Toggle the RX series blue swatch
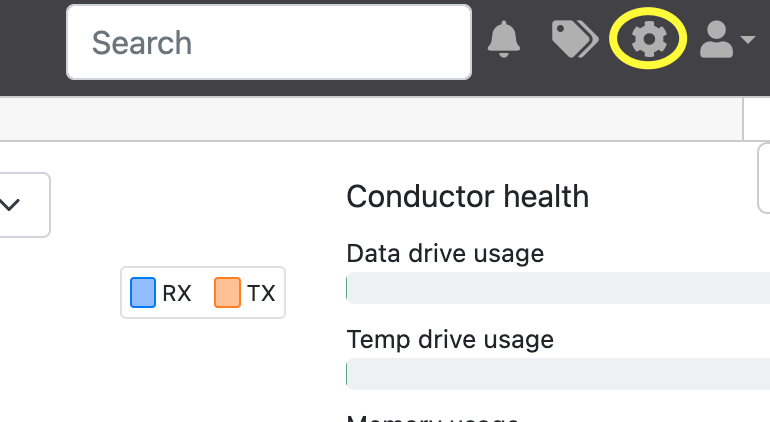This screenshot has width=770, height=422. pos(143,292)
